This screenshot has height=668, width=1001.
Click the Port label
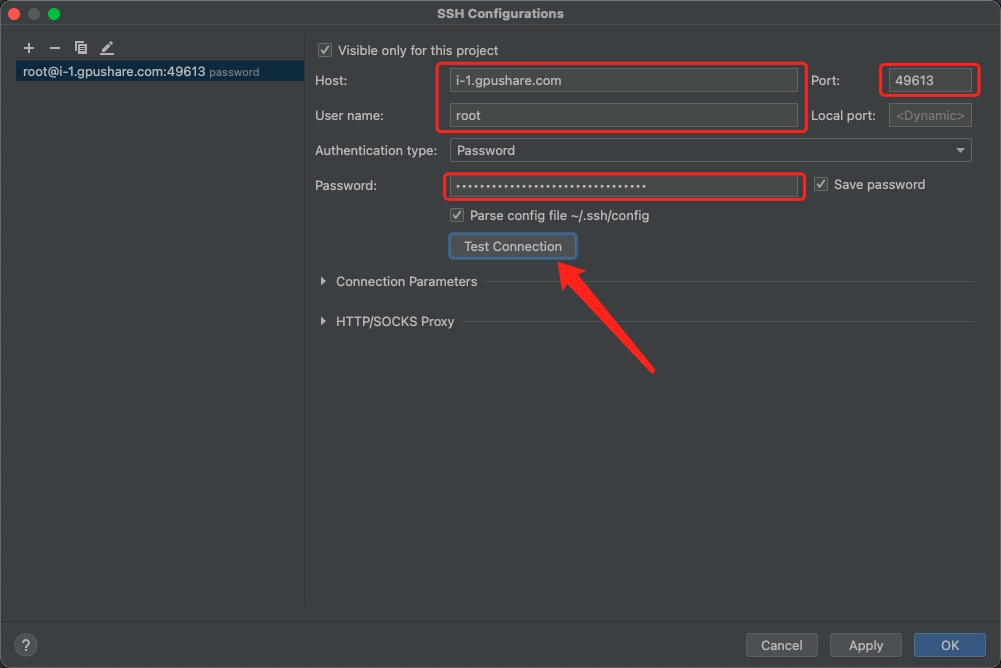[825, 80]
